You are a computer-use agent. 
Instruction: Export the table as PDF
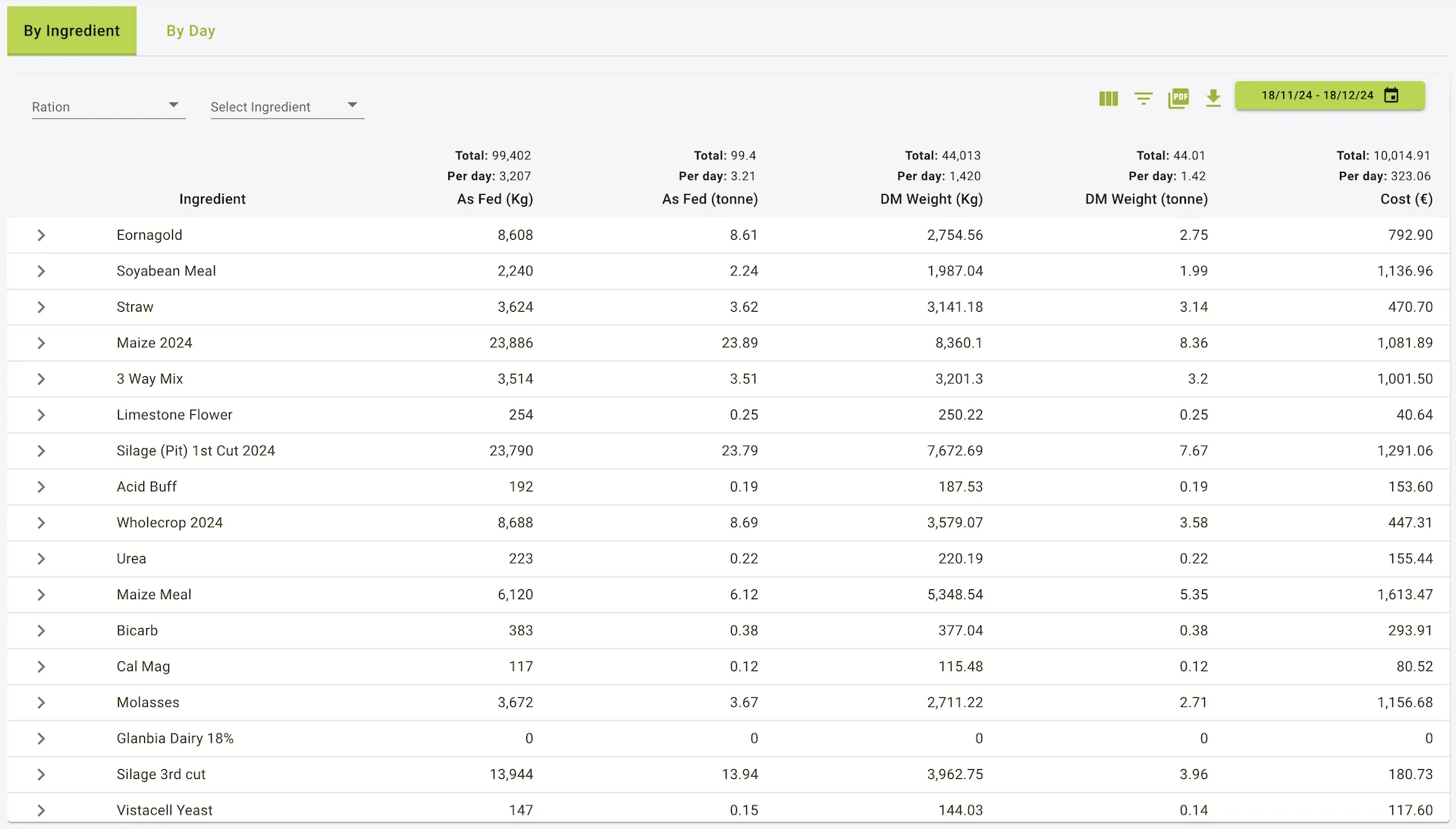[1178, 99]
